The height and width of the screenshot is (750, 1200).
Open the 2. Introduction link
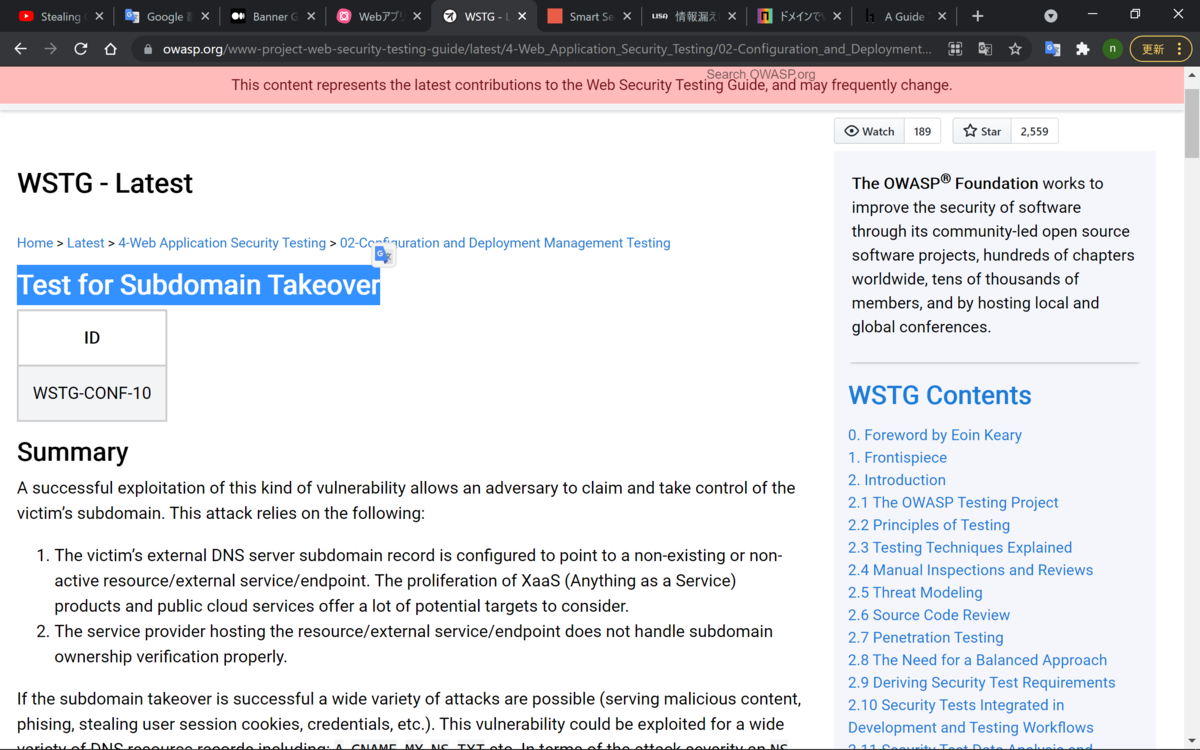coord(897,480)
